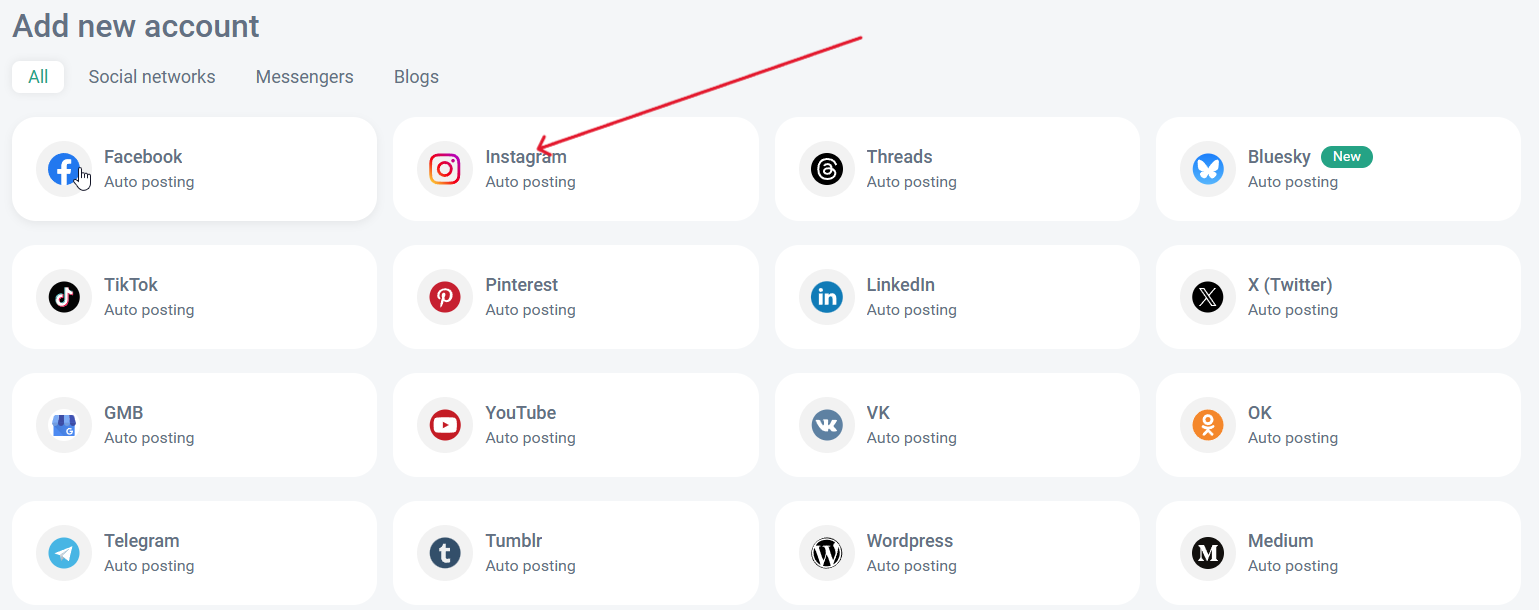Click the green New badge on Bluesky

1346,157
